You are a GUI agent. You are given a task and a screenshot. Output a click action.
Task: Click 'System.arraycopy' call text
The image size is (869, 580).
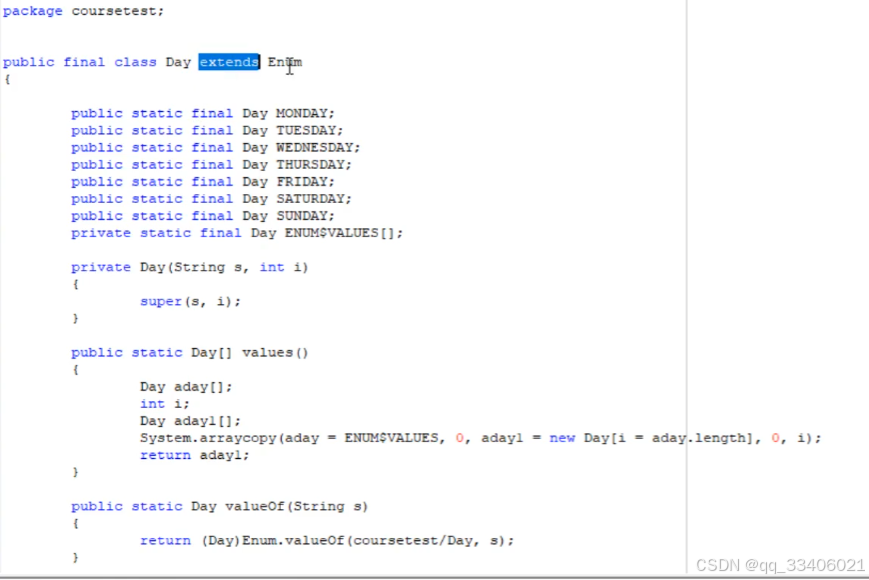click(x=208, y=438)
